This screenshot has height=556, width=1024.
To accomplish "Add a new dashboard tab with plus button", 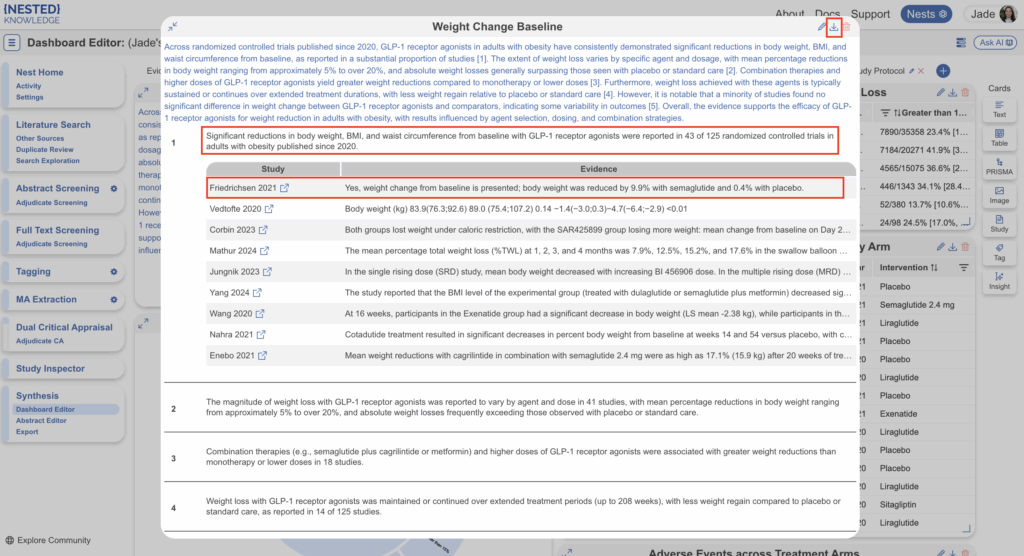I will coord(942,71).
